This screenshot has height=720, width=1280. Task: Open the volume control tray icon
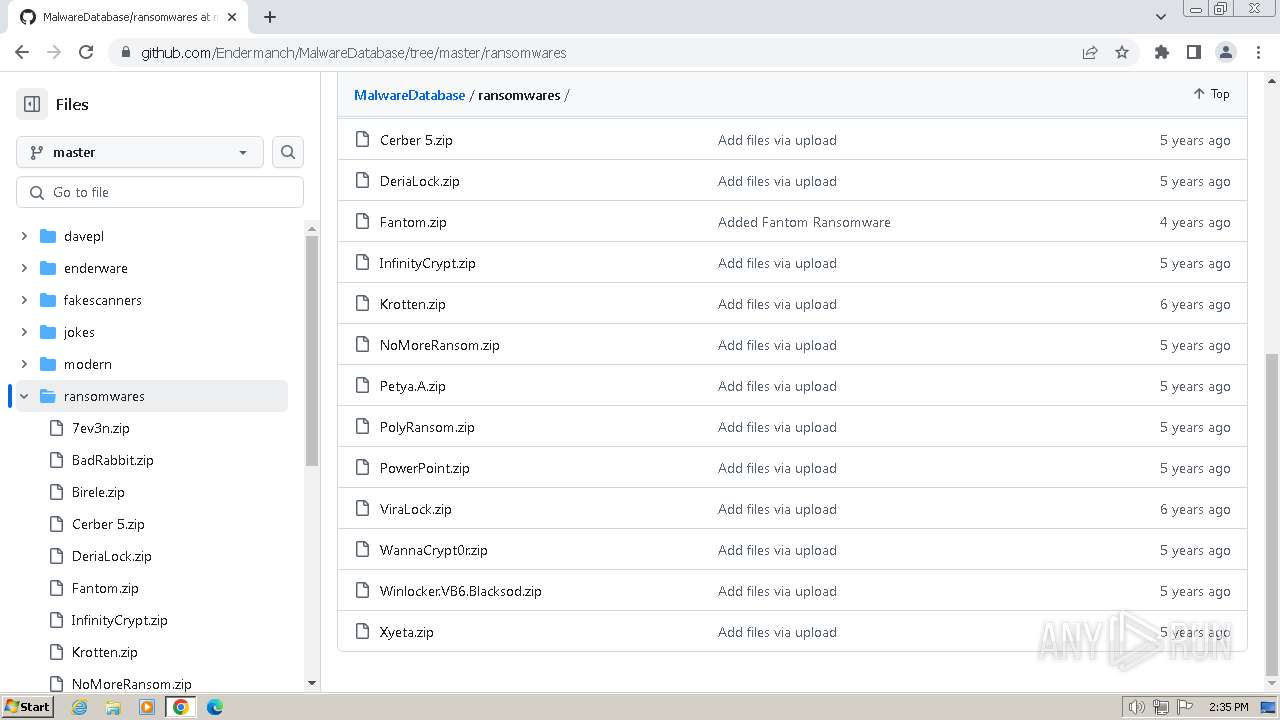[x=1137, y=707]
